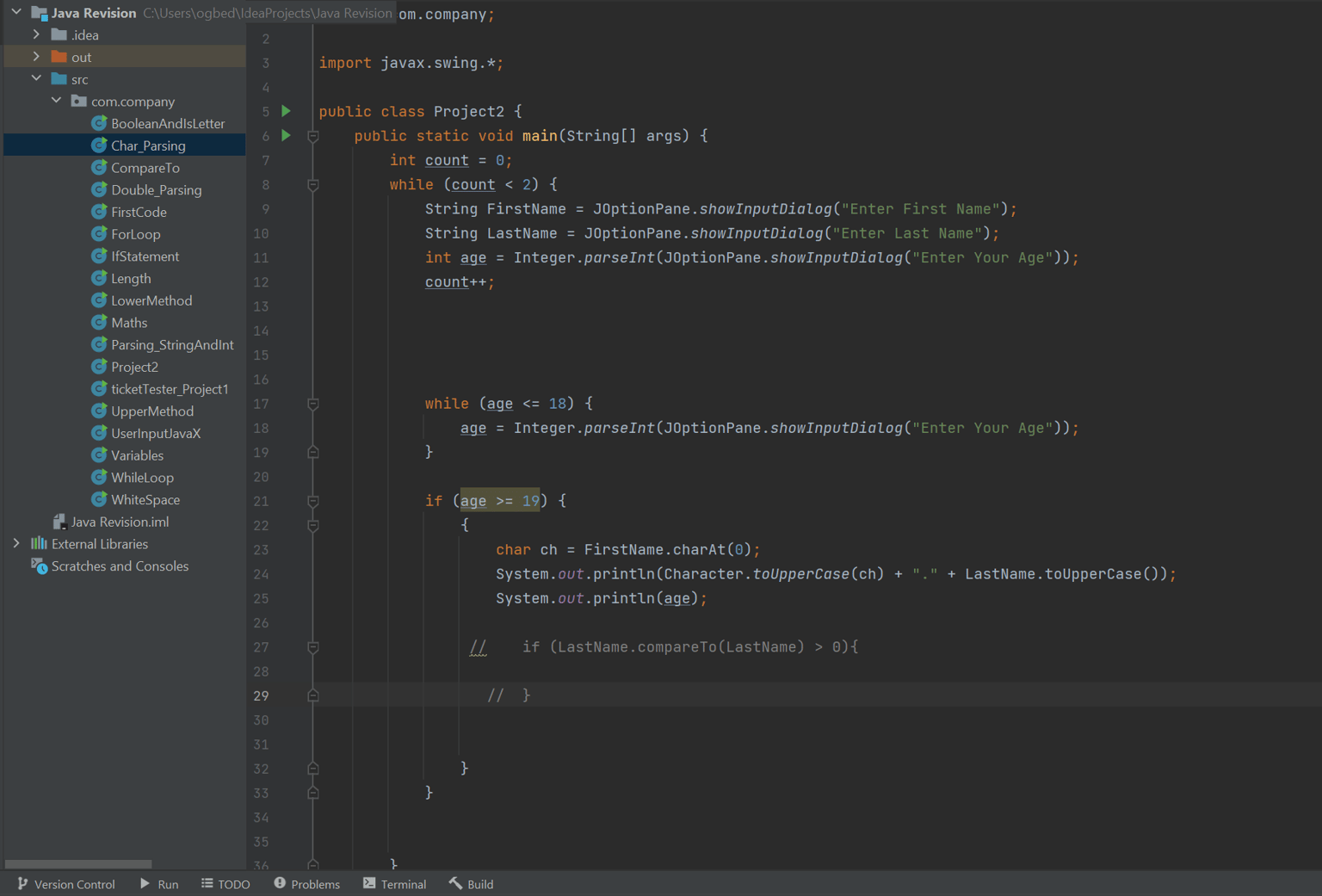
Task: Click the External Libraries bars icon
Action: (39, 543)
